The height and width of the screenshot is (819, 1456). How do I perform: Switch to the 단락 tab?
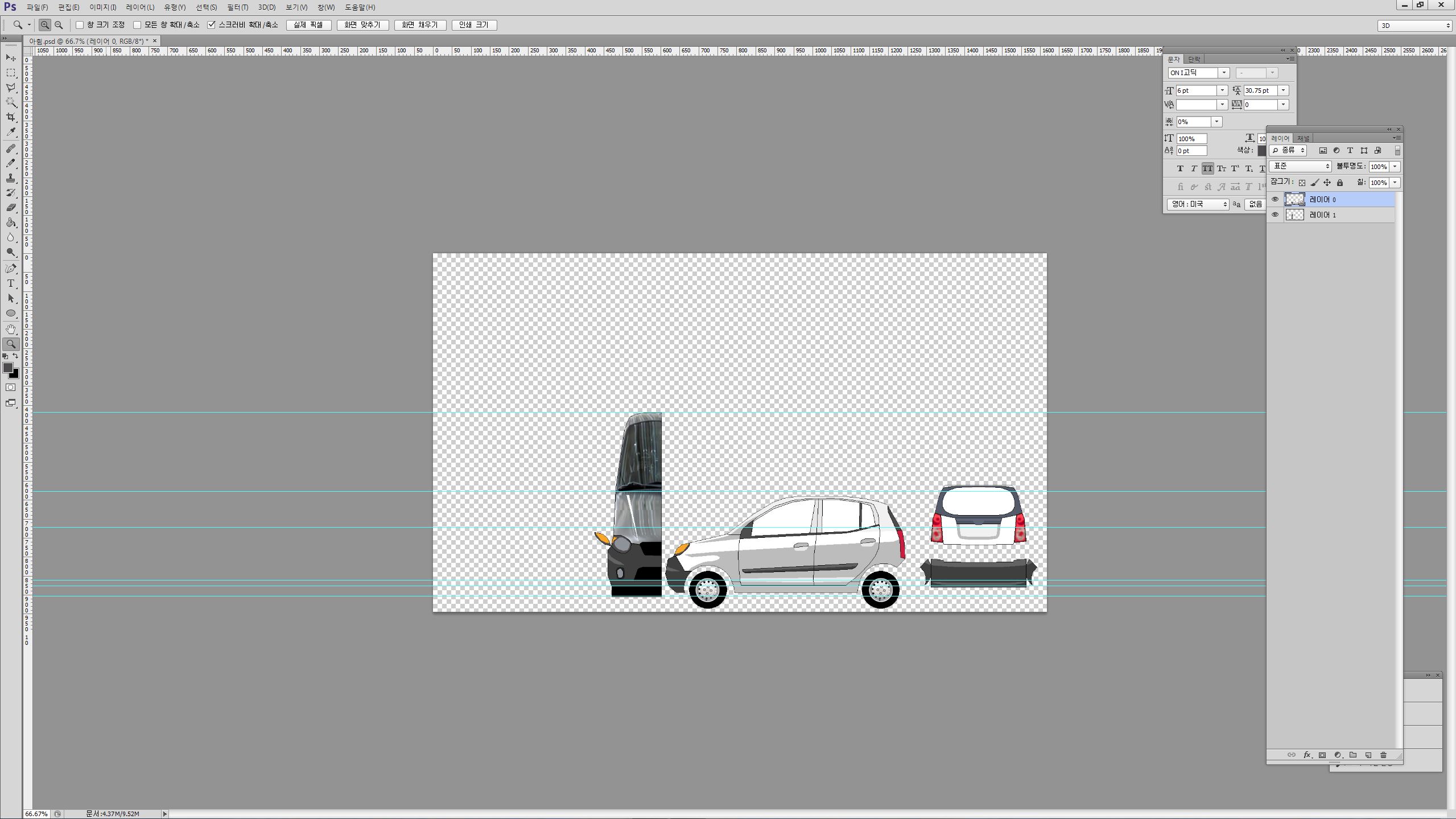1194,59
